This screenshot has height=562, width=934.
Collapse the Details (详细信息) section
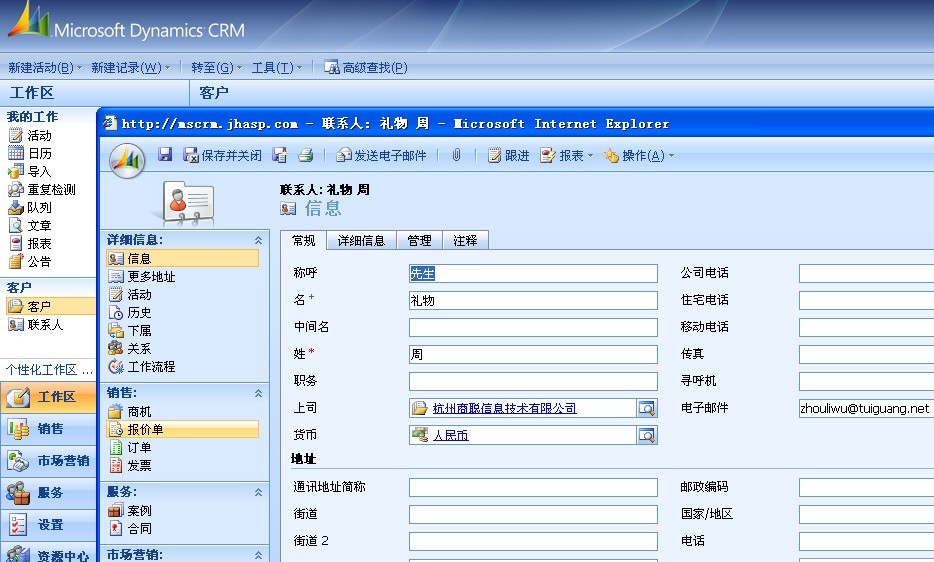(x=259, y=240)
